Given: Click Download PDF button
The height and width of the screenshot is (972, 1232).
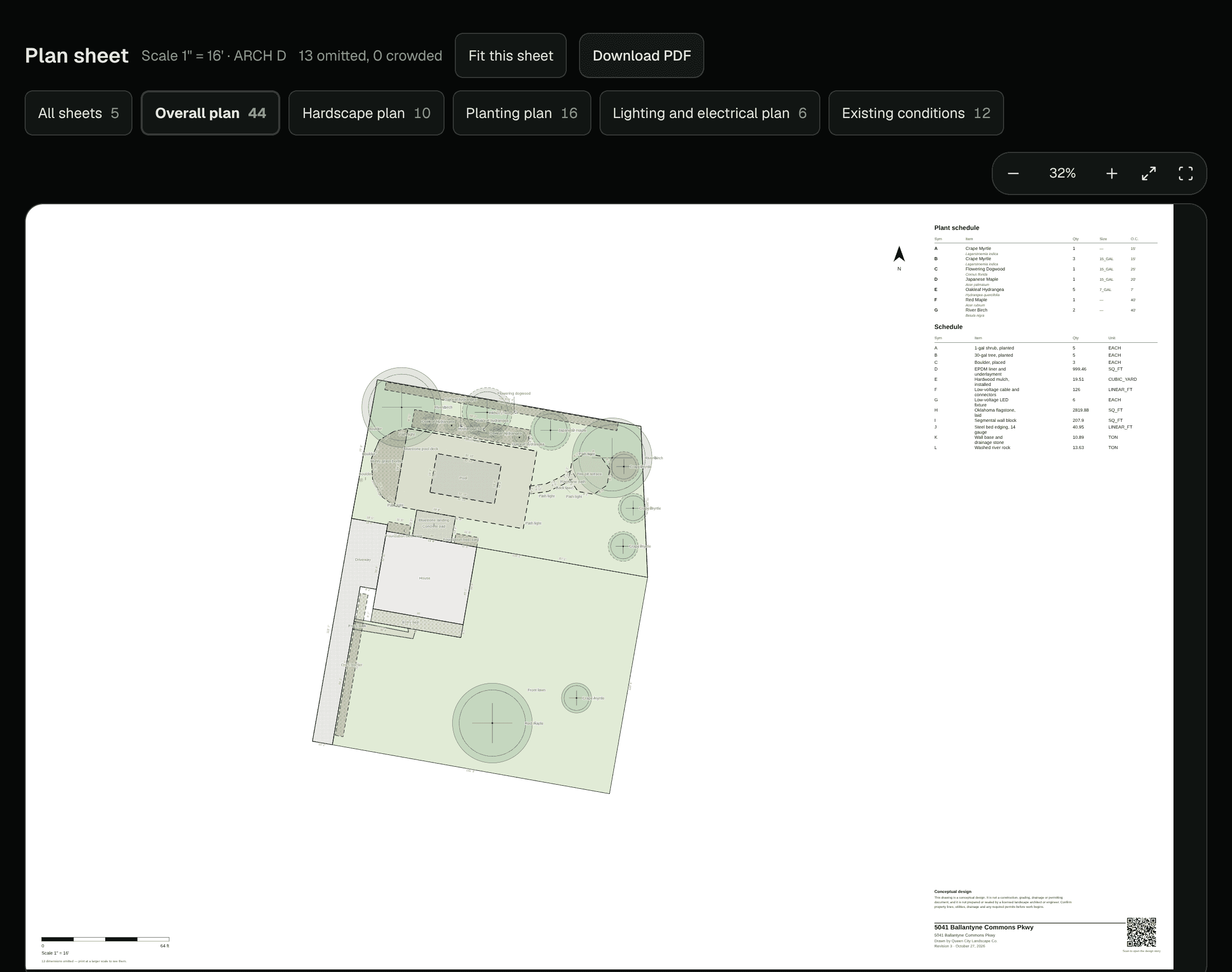Looking at the screenshot, I should coord(642,56).
